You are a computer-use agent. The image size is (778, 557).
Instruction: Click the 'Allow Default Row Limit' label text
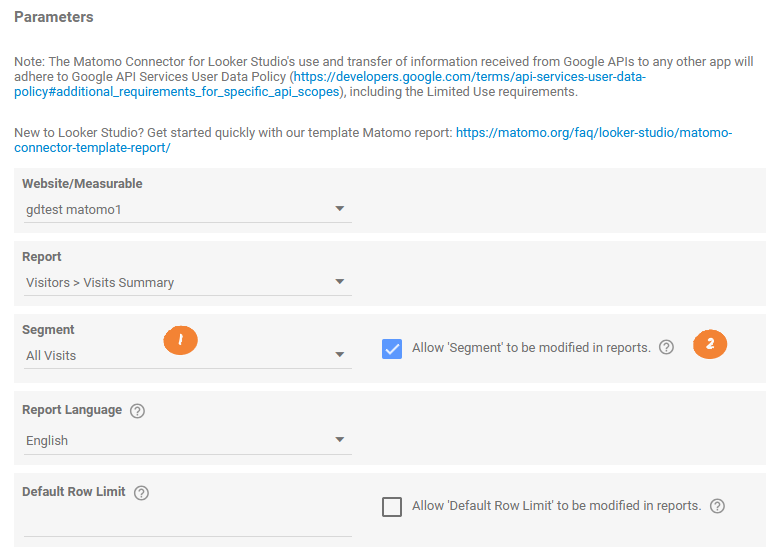[556, 506]
